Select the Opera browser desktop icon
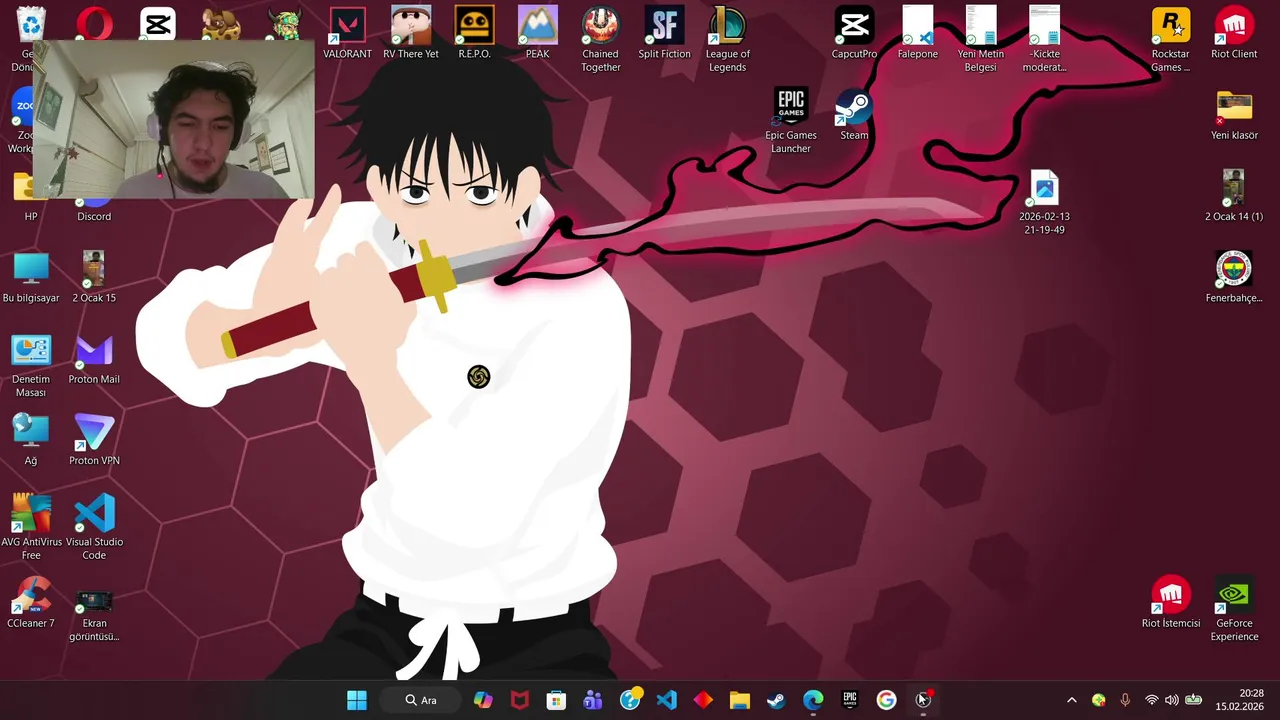This screenshot has height=720, width=1280. click(94, 22)
